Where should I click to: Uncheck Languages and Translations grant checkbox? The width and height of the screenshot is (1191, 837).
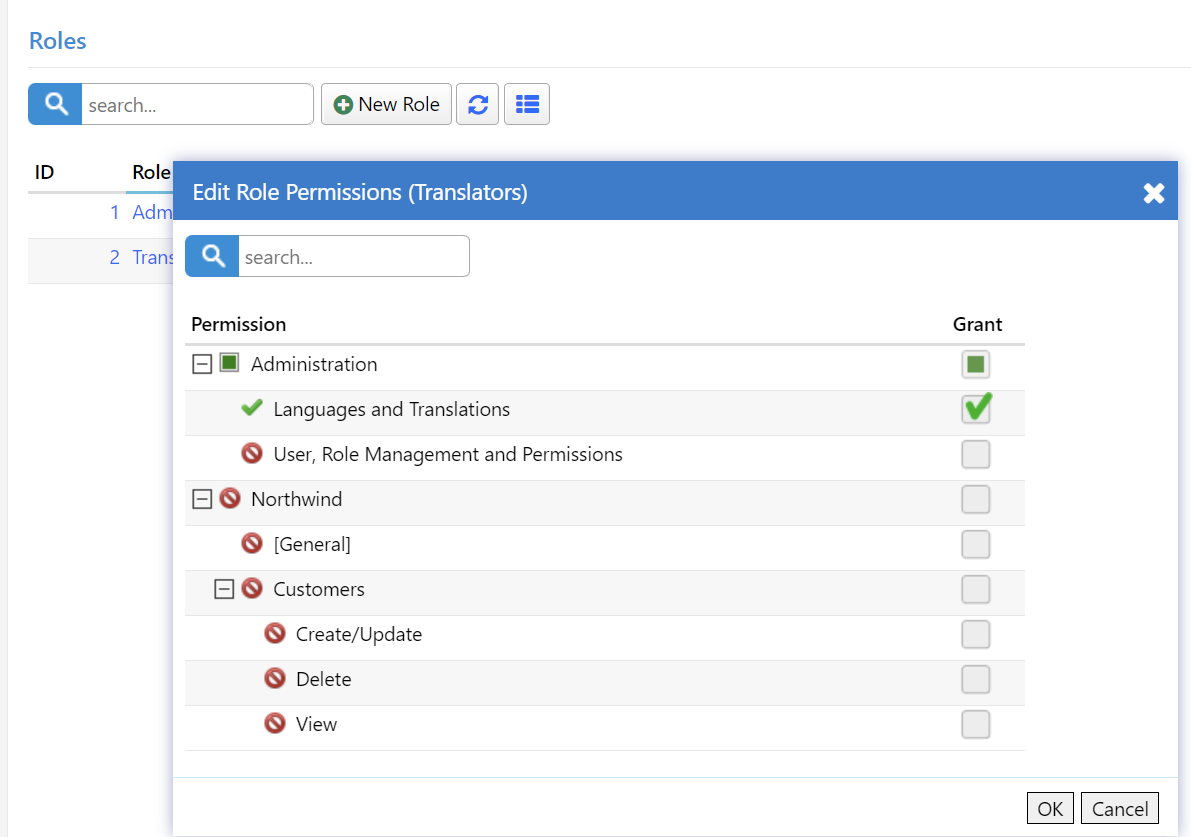click(976, 409)
